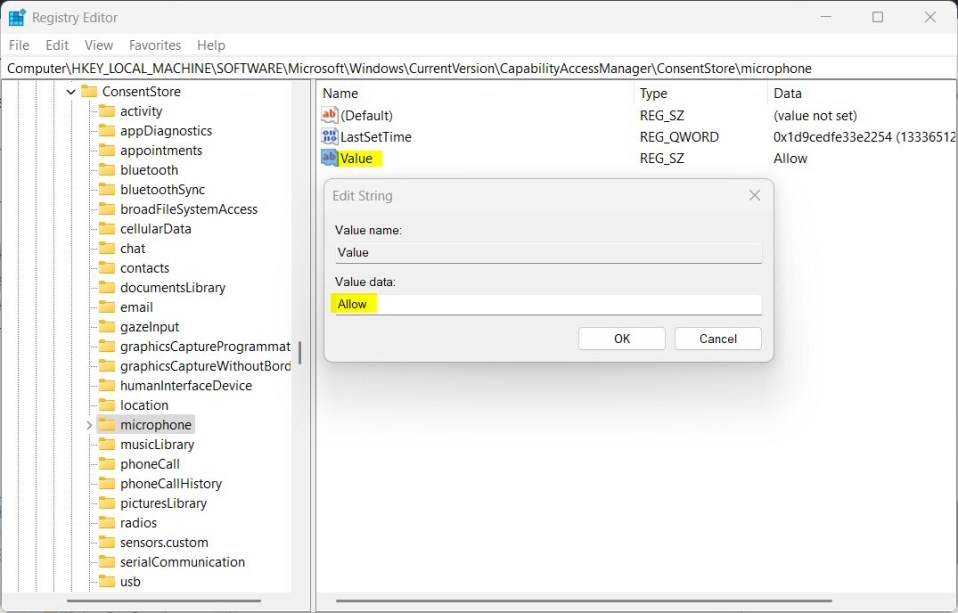Click the 'Allow' data cell
The height and width of the screenshot is (613, 958).
click(x=790, y=158)
